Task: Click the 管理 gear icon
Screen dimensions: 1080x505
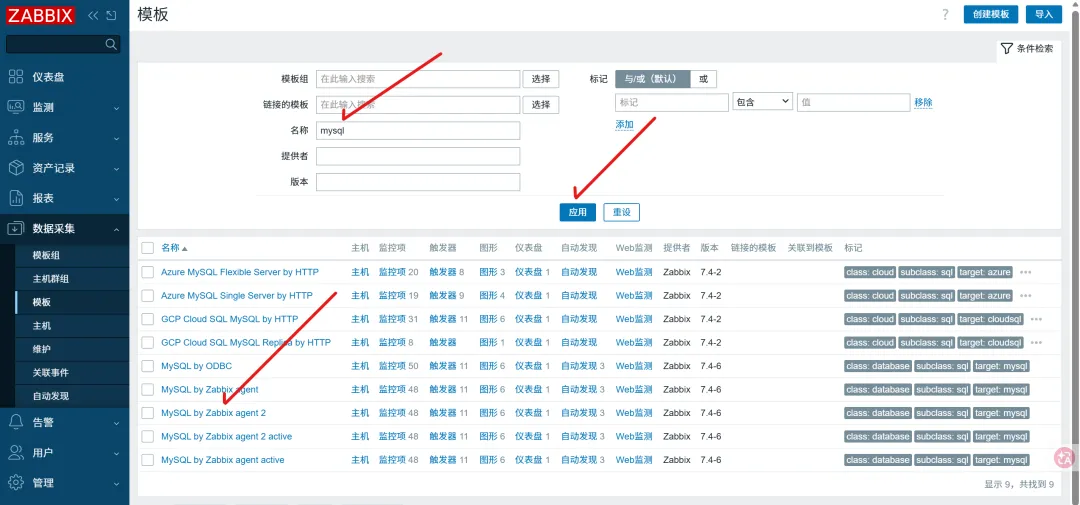Action: pyautogui.click(x=16, y=483)
